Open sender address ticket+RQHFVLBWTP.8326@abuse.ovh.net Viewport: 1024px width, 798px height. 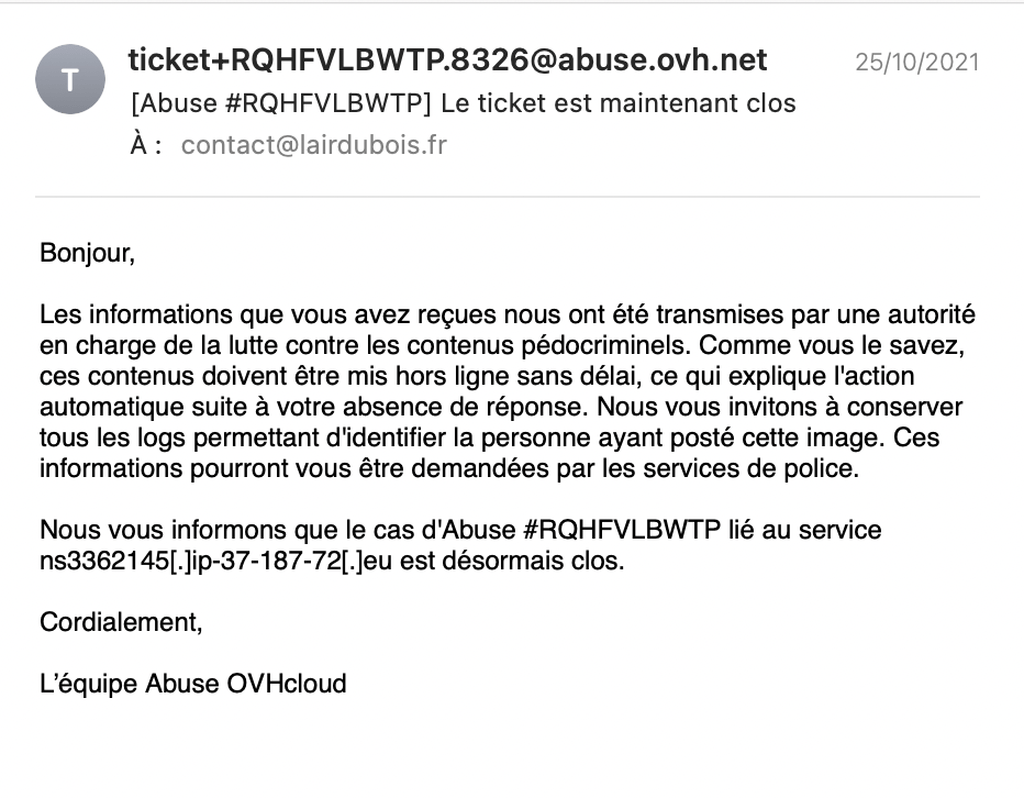(x=447, y=60)
